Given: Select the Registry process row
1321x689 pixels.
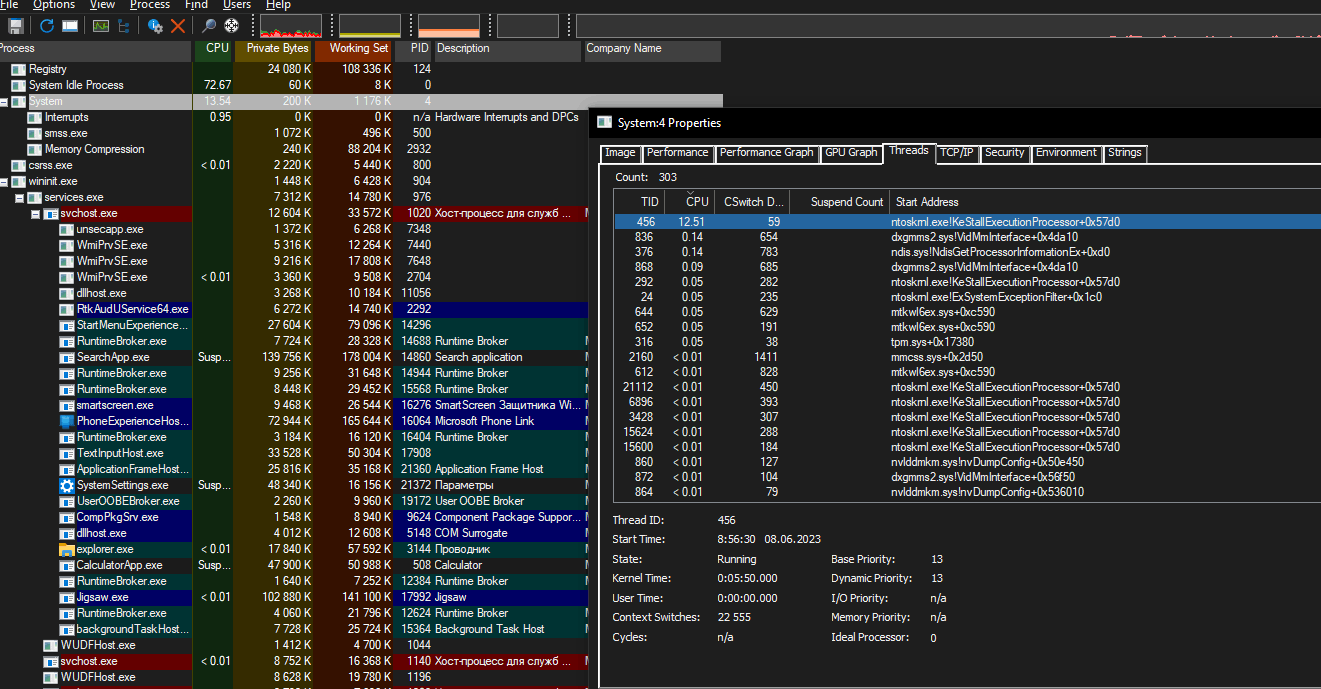Looking at the screenshot, I should [360, 69].
